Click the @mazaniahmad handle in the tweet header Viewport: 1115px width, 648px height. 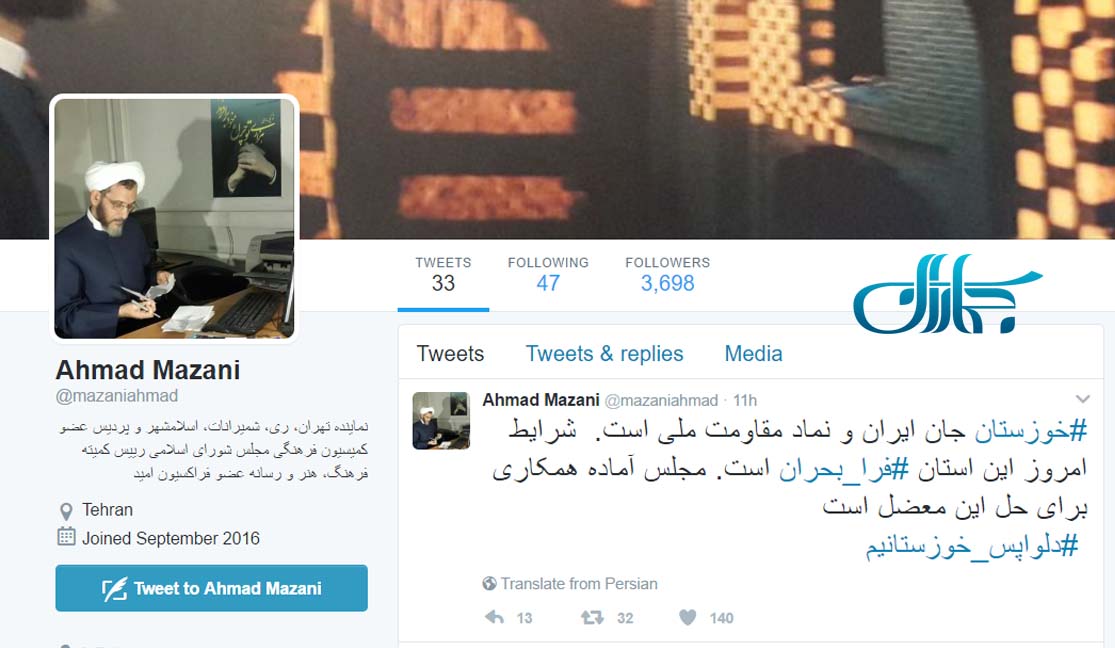(661, 400)
